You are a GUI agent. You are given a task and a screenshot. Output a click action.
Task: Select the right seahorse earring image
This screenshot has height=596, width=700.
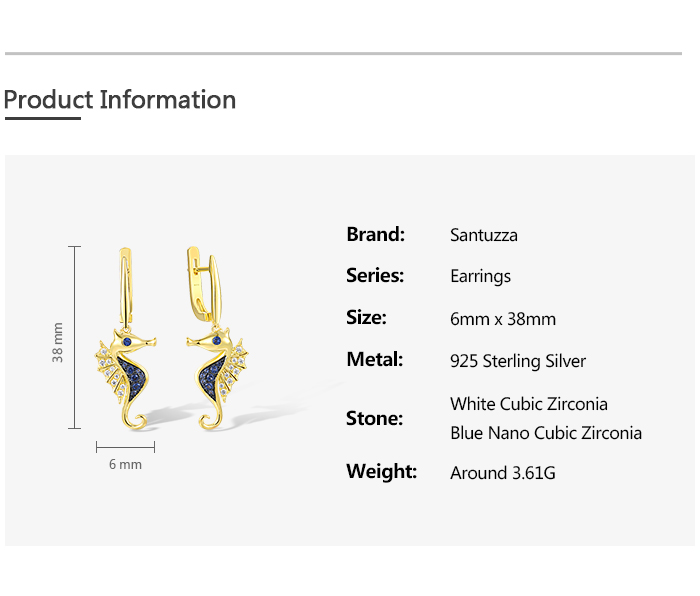(x=215, y=350)
